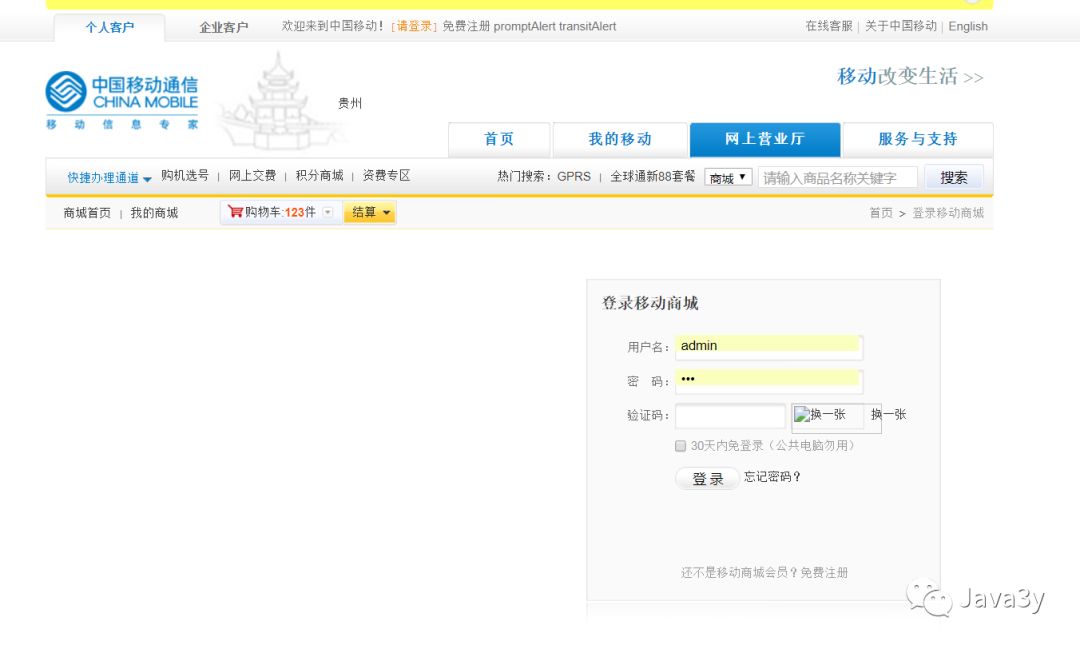1080x649 pixels.
Task: Open the 商城 search scope dropdown
Action: (727, 178)
